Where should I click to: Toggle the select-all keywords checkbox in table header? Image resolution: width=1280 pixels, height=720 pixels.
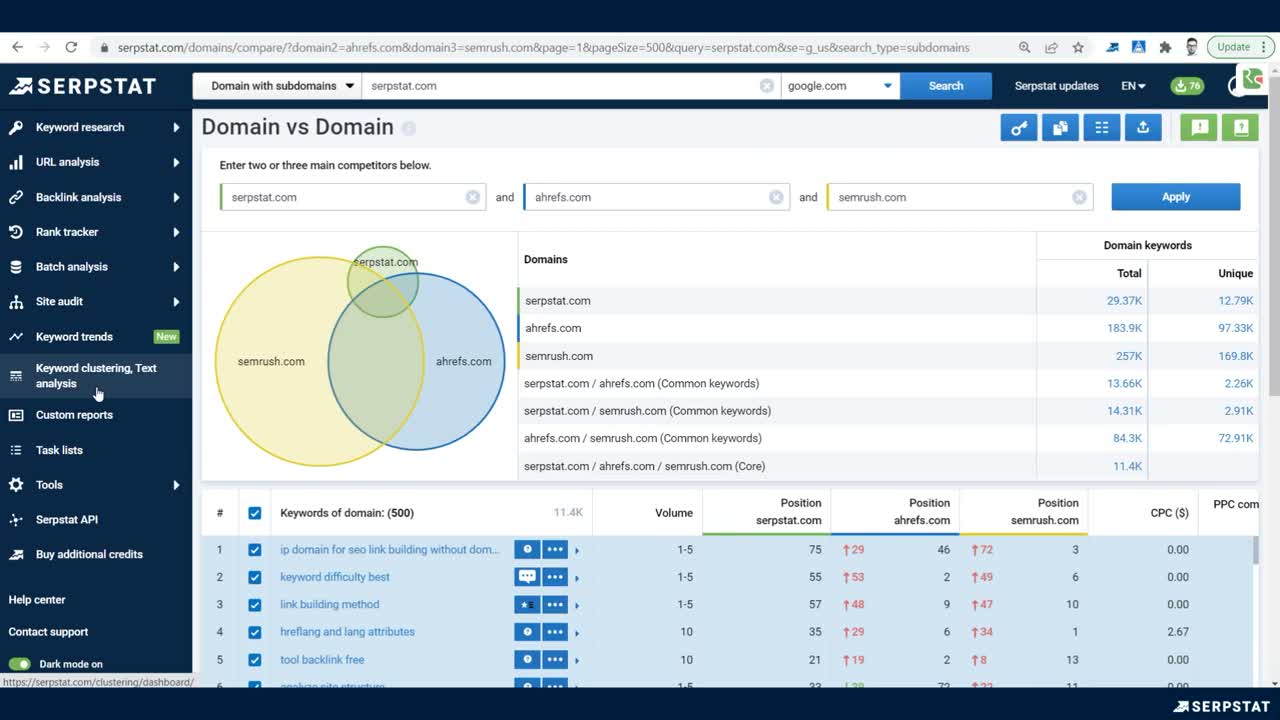(255, 513)
